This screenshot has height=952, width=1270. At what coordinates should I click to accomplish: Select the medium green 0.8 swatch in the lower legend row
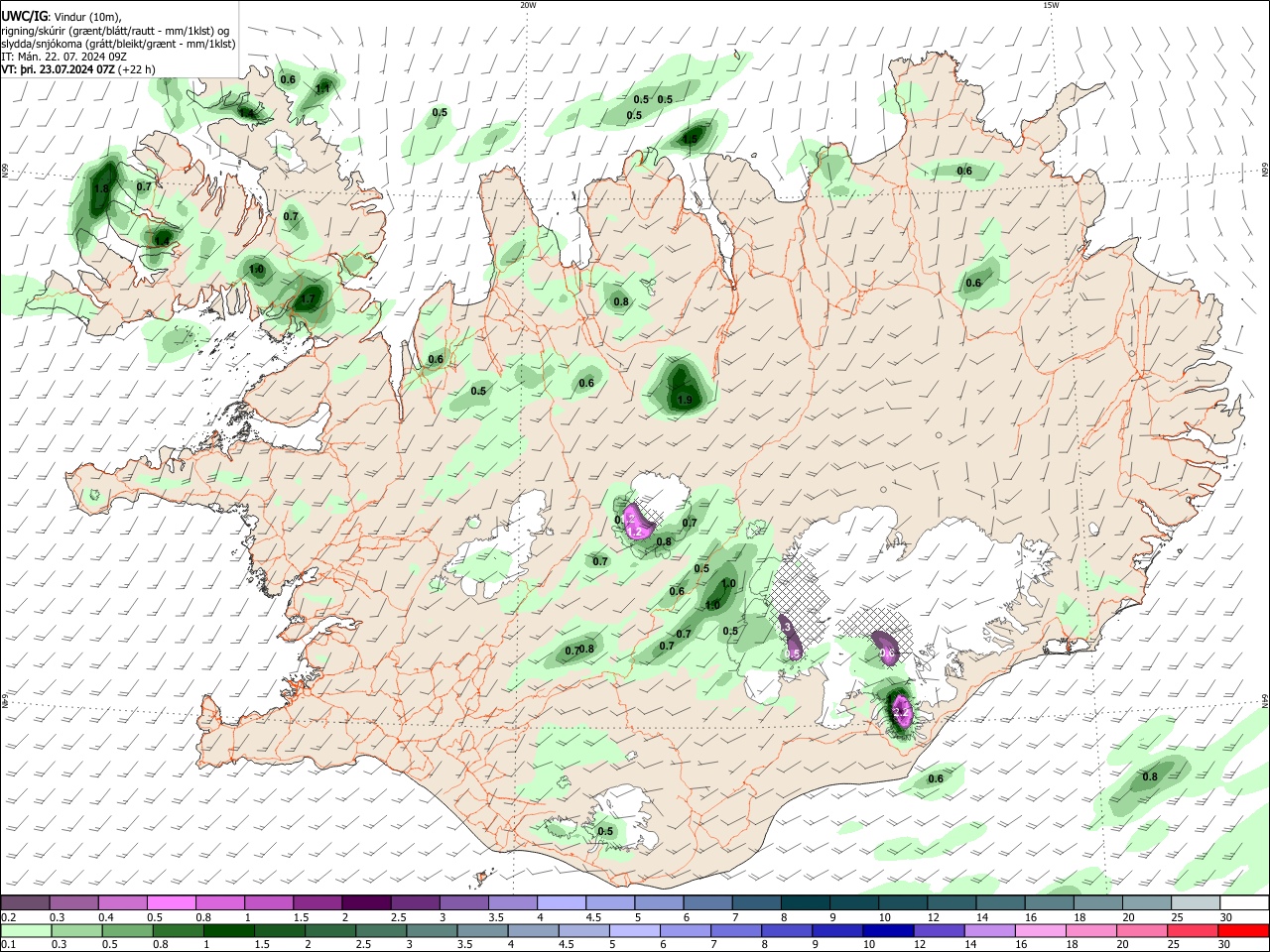click(180, 931)
